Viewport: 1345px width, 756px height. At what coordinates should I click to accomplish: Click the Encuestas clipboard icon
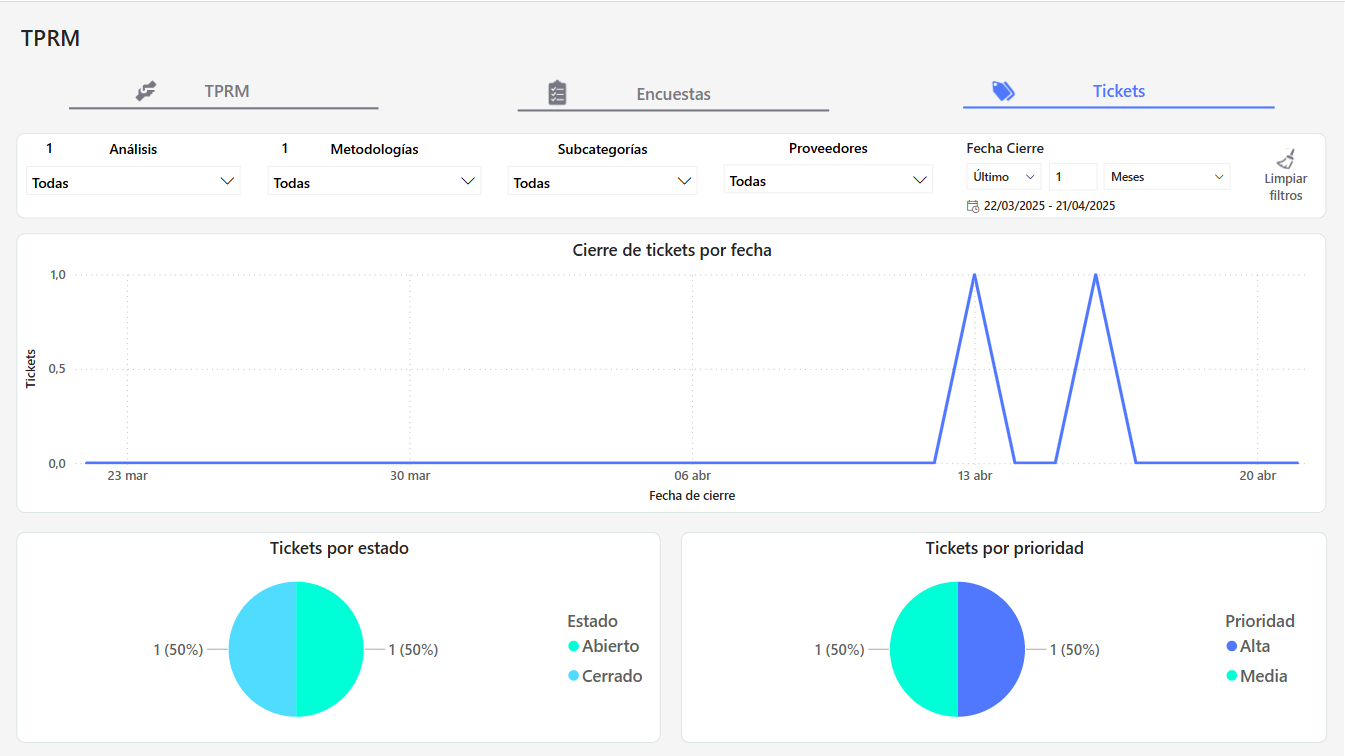pos(558,93)
